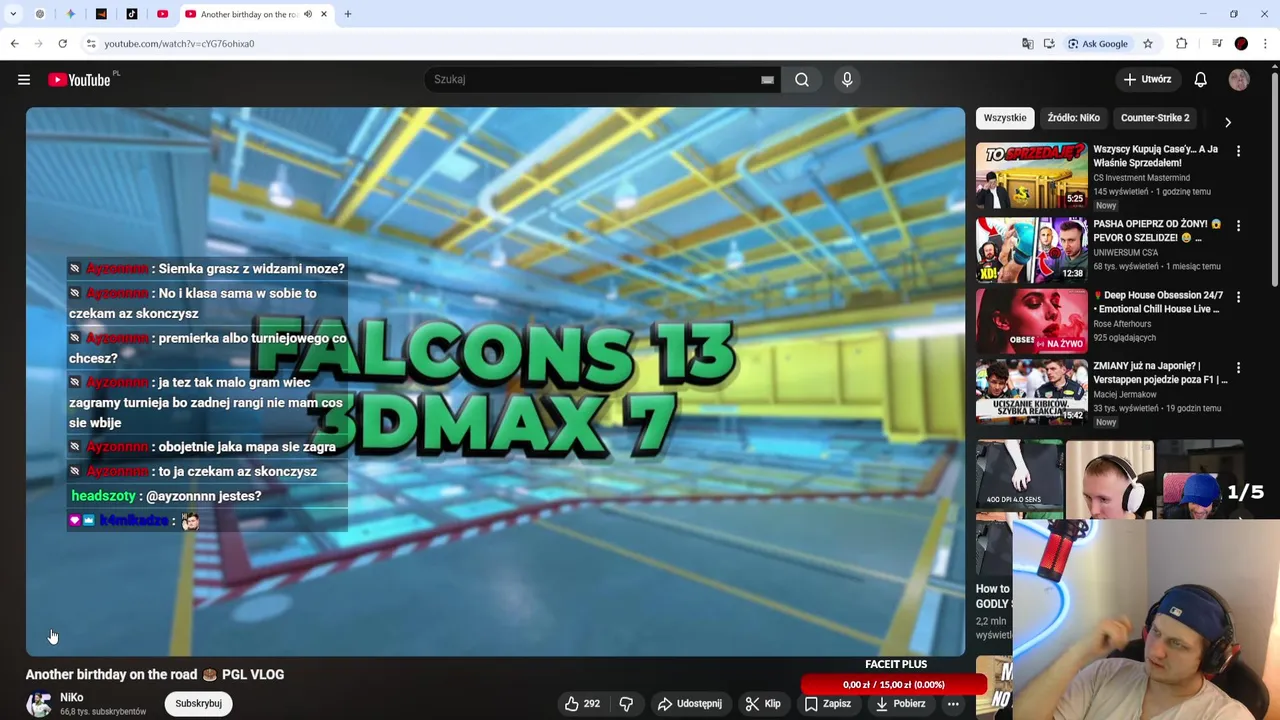Click the 'Maciej Jermakow' channel name
This screenshot has height=720, width=1280.
(x=1124, y=395)
